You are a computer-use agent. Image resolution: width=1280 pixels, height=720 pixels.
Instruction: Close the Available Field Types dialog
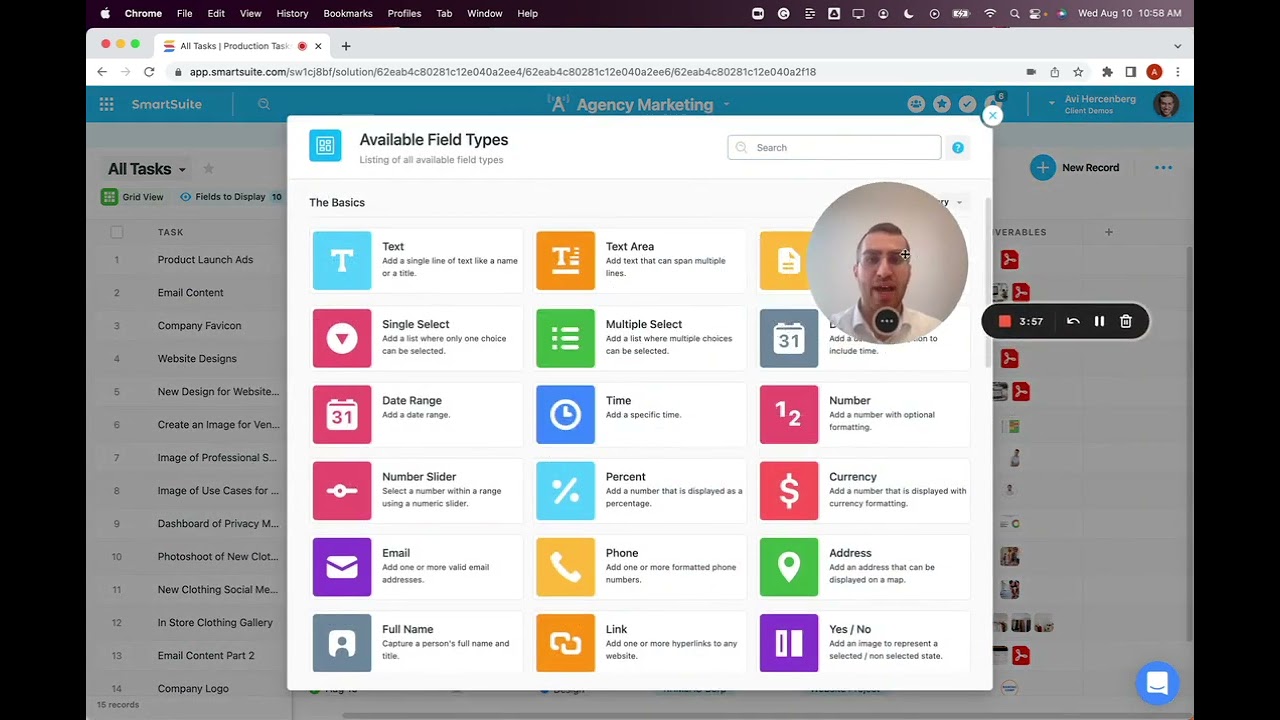coord(992,116)
